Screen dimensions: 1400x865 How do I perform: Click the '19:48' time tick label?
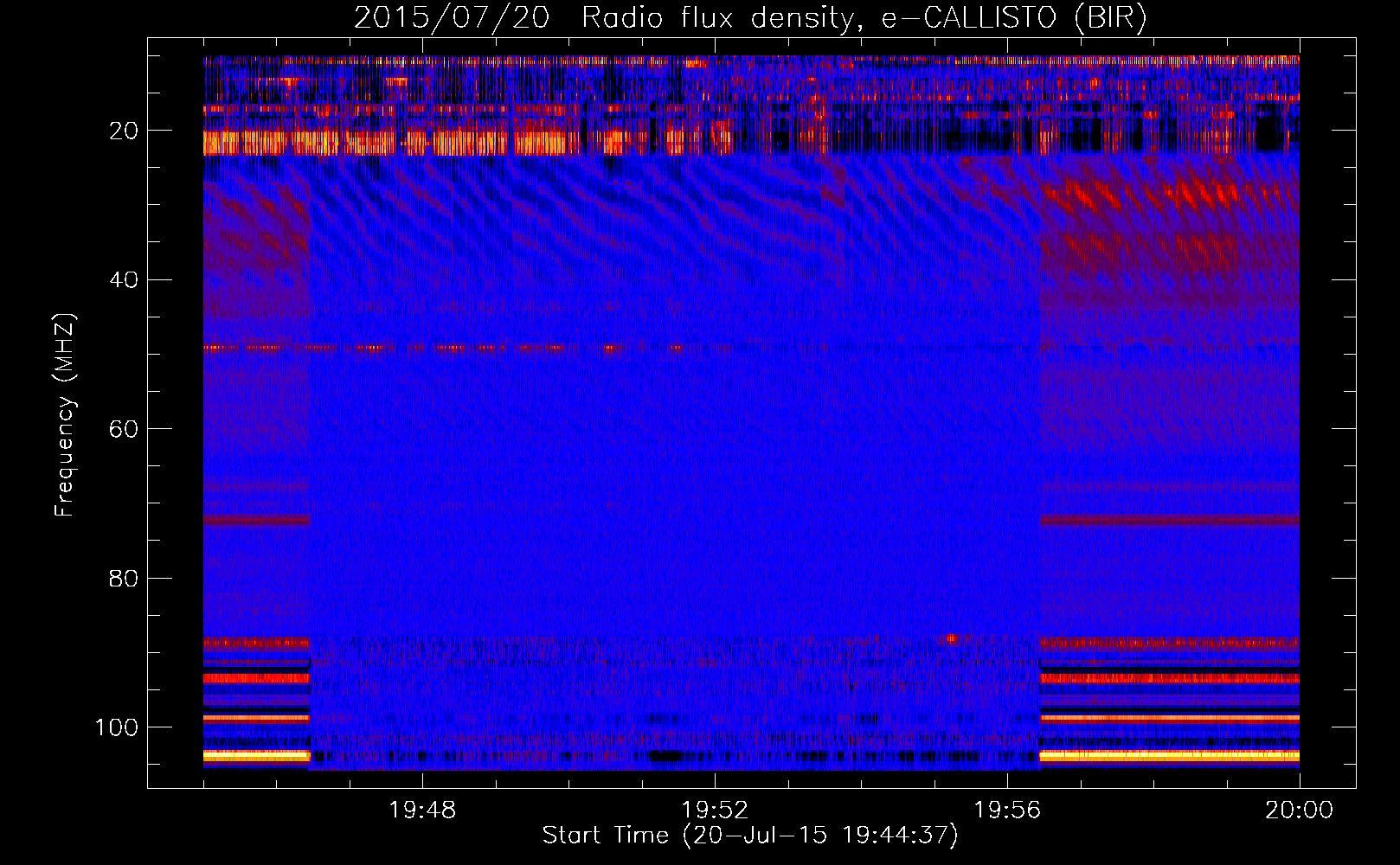click(x=422, y=811)
